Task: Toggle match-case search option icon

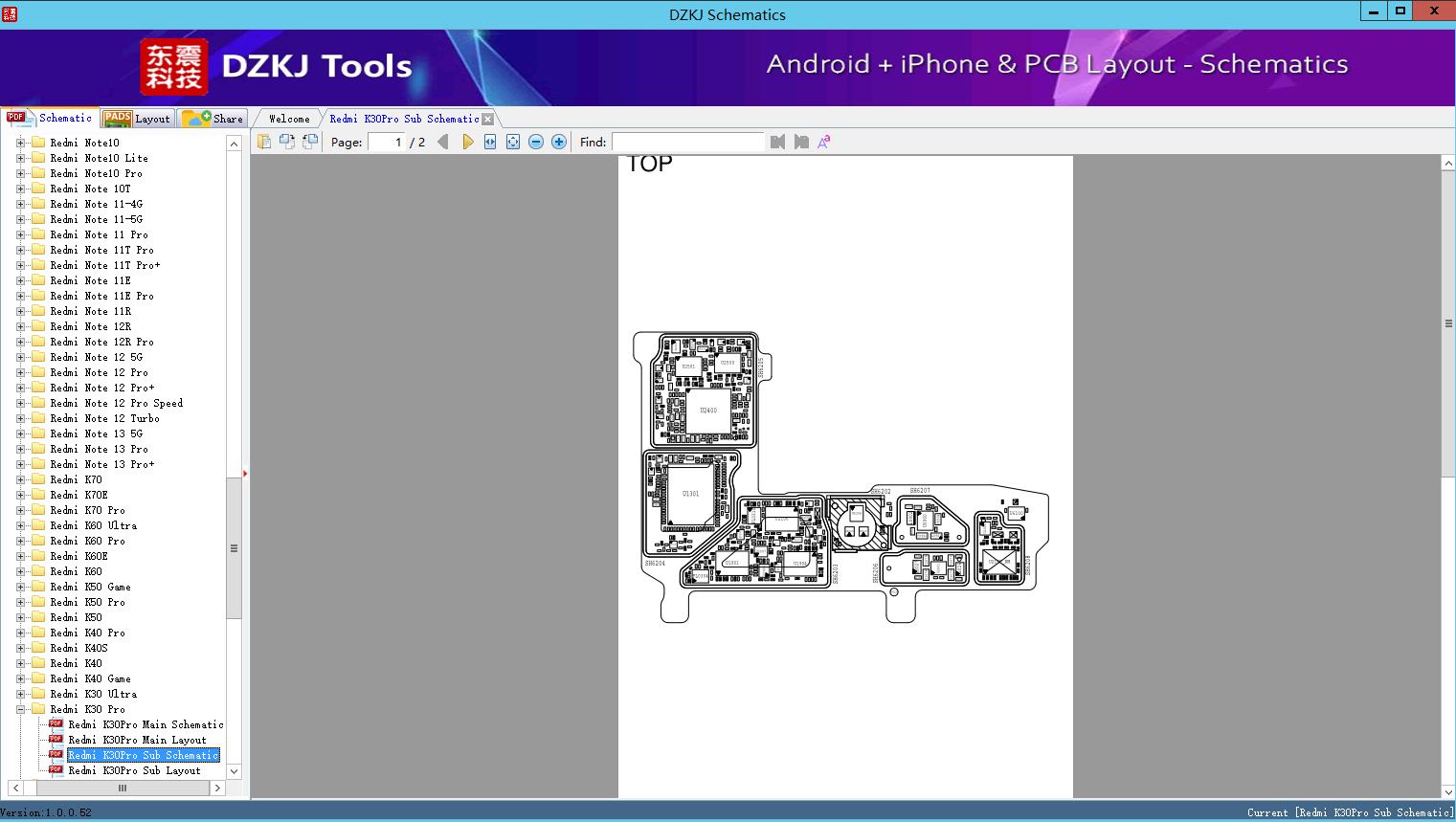Action: pos(823,142)
